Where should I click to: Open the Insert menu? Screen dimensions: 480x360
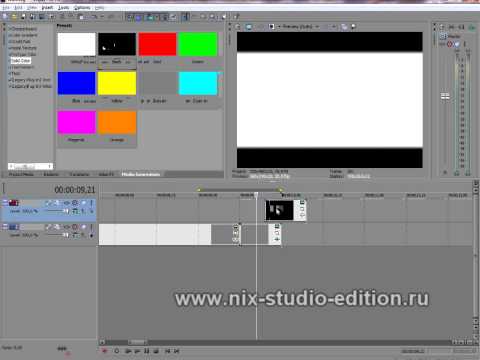click(x=47, y=7)
